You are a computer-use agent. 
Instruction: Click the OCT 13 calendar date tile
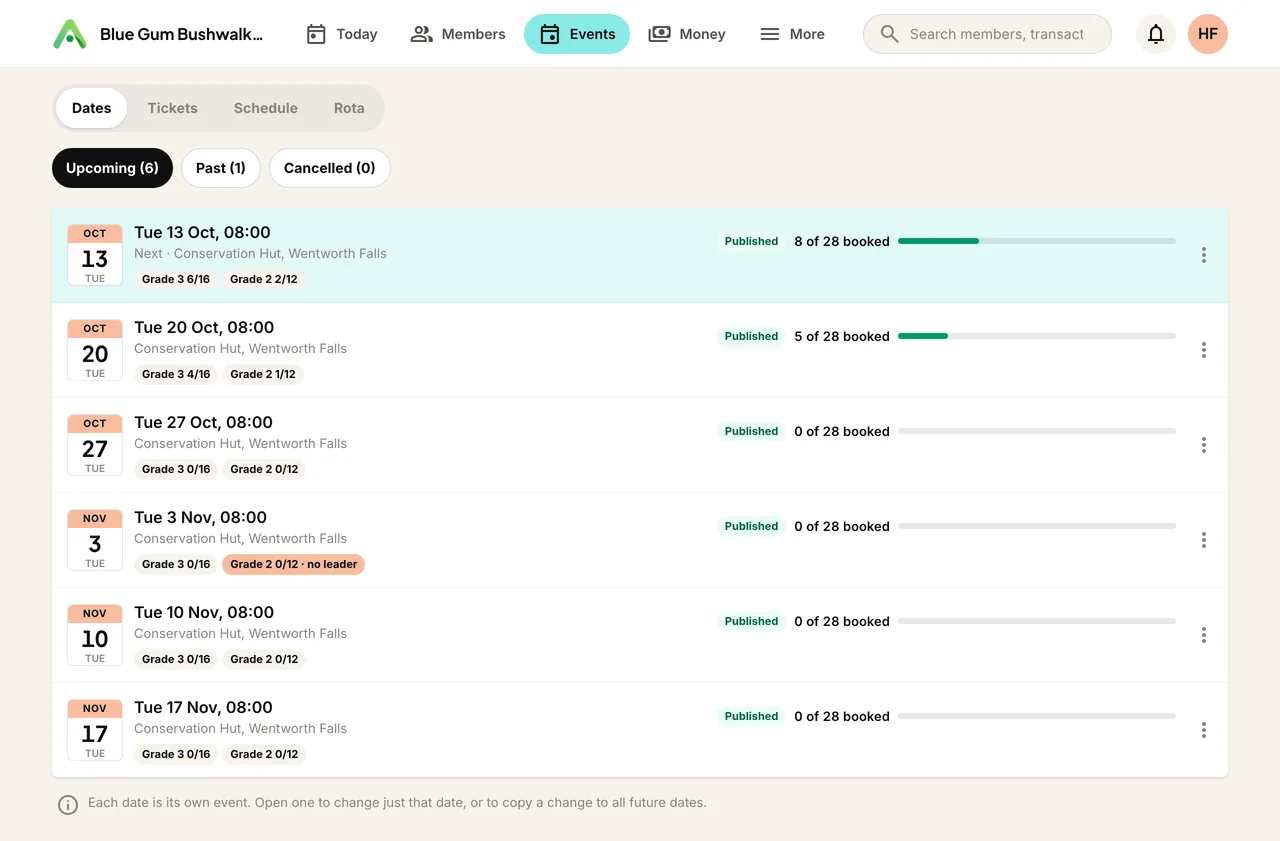95,255
